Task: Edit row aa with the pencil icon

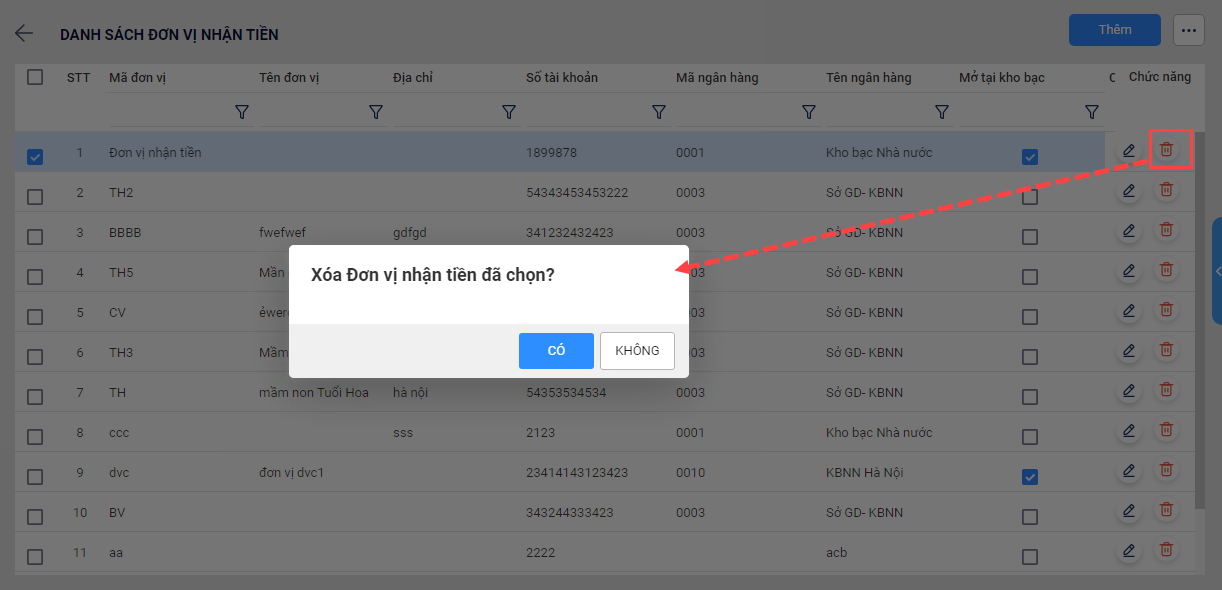Action: [1129, 550]
